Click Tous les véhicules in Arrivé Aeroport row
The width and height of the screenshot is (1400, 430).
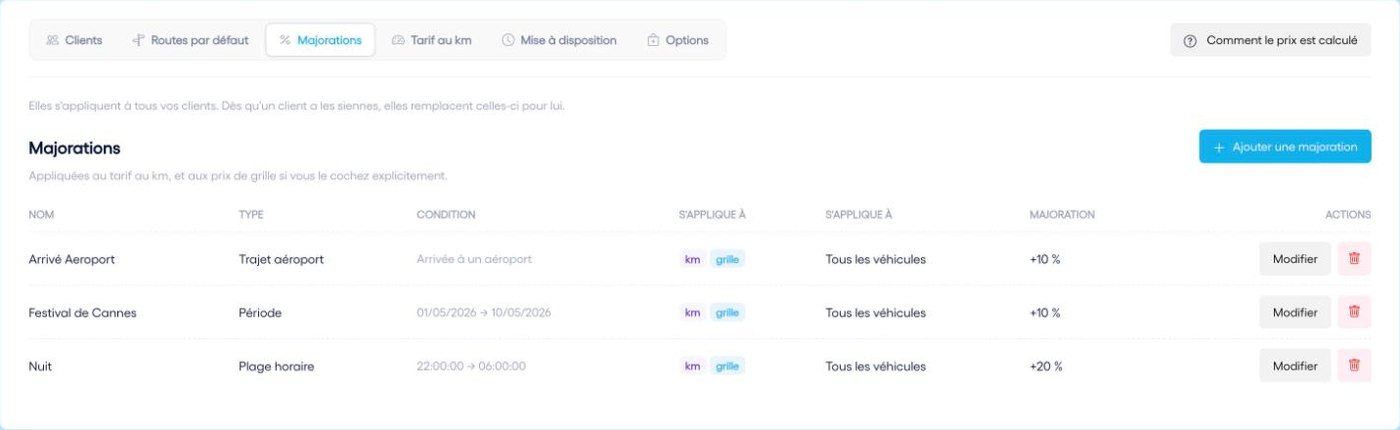876,259
